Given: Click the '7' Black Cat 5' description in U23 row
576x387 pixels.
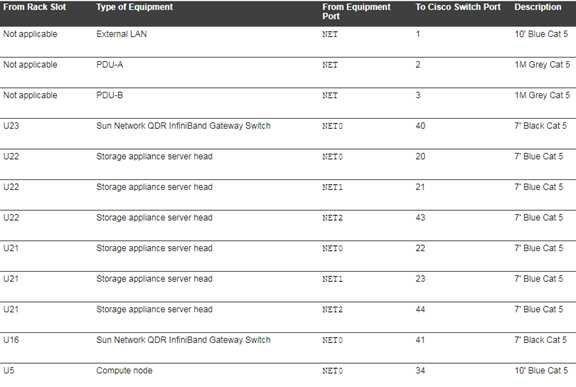Looking at the screenshot, I should click(x=541, y=126).
